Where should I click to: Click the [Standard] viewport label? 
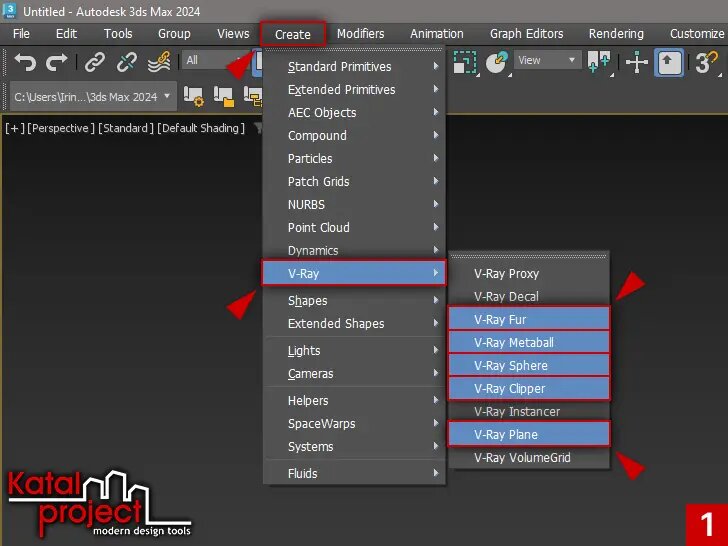pyautogui.click(x=126, y=128)
